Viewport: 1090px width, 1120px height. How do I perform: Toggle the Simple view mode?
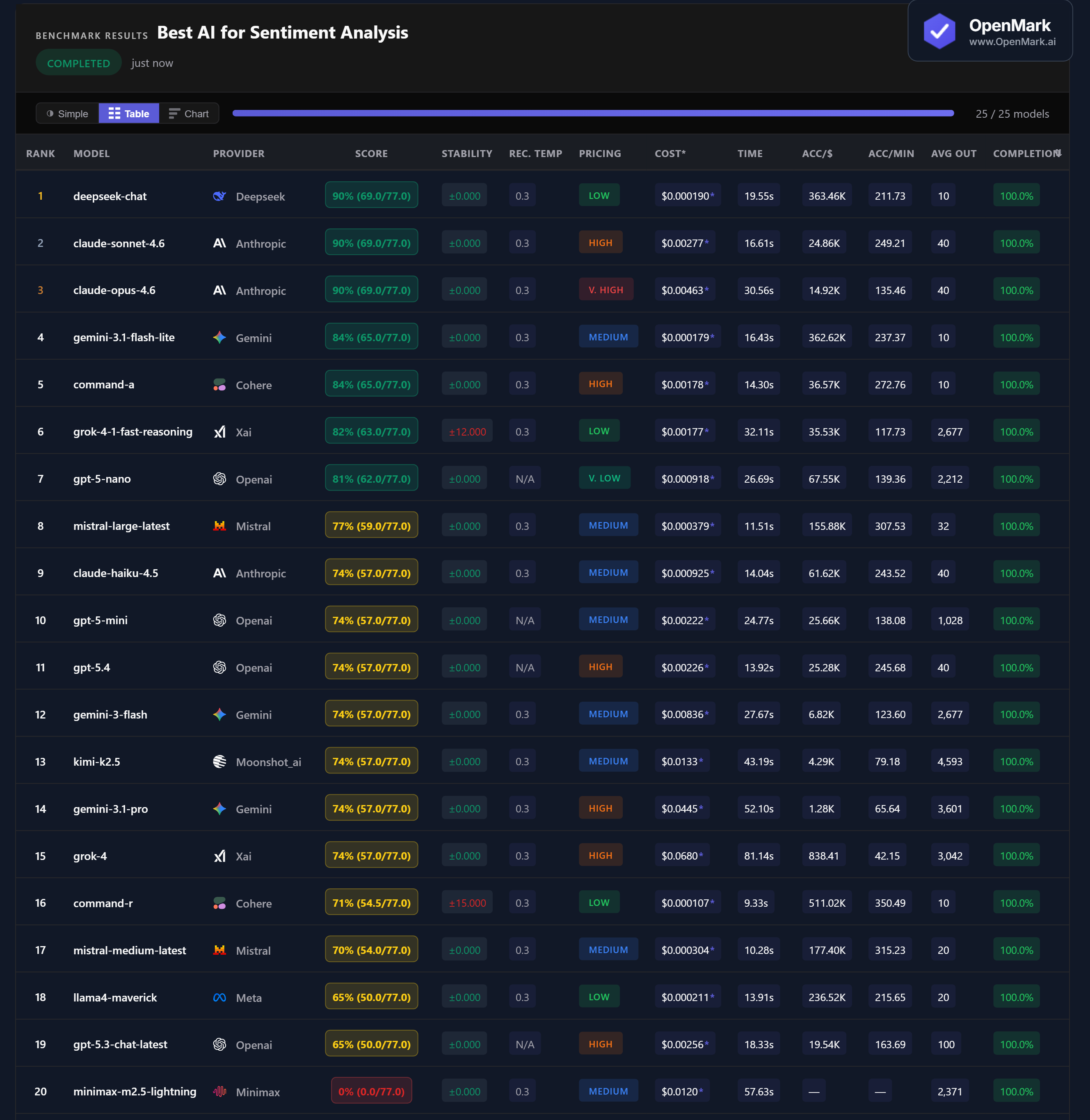[x=66, y=113]
